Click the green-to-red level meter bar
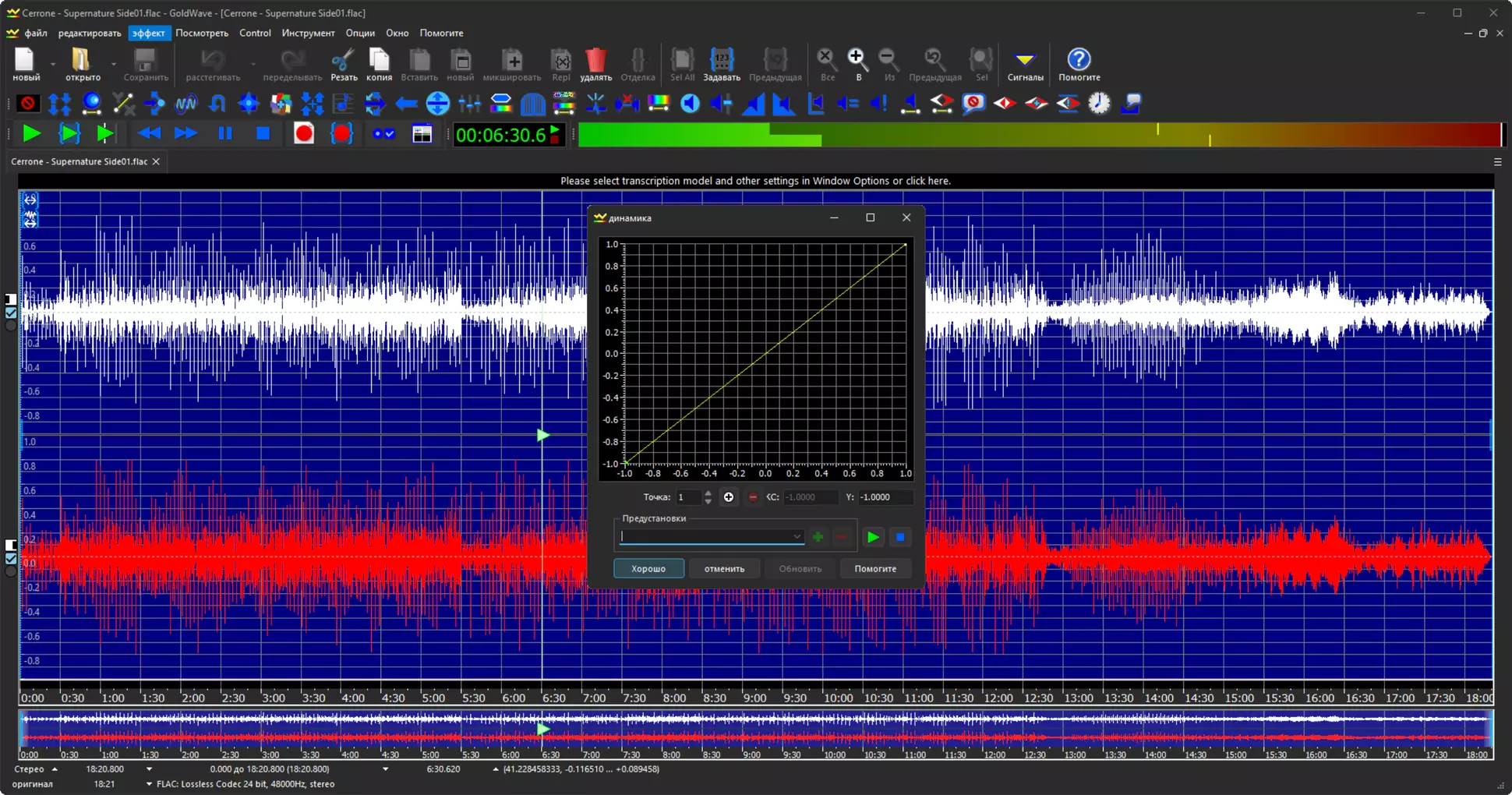The image size is (1512, 795). click(1040, 135)
